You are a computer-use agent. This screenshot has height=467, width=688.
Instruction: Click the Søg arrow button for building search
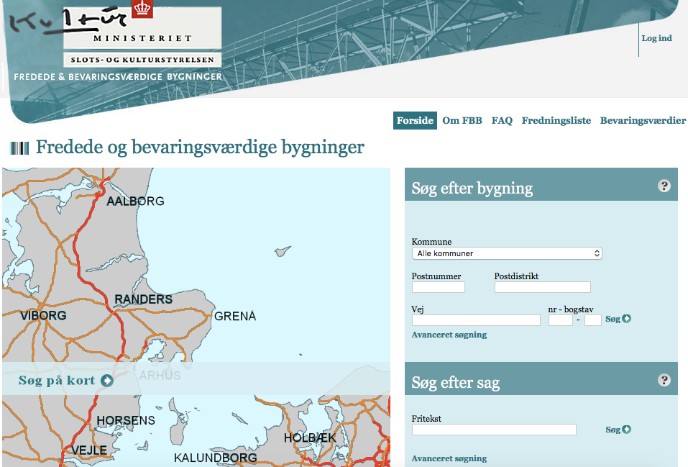click(620, 319)
